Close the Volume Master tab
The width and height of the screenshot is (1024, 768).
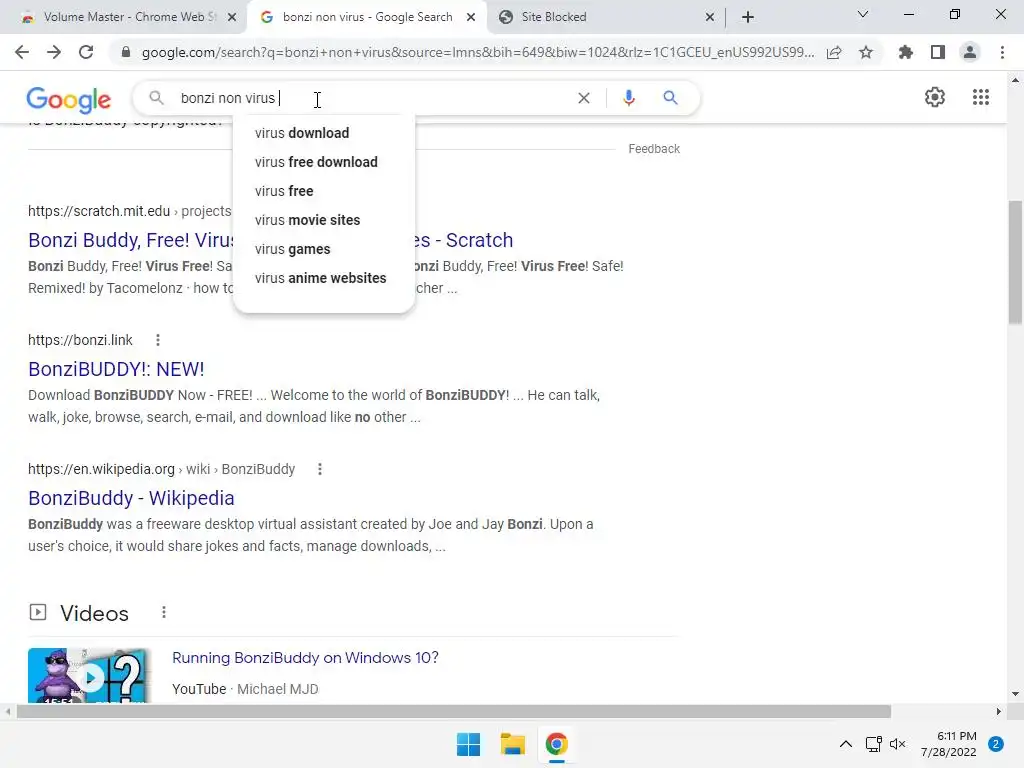(232, 18)
